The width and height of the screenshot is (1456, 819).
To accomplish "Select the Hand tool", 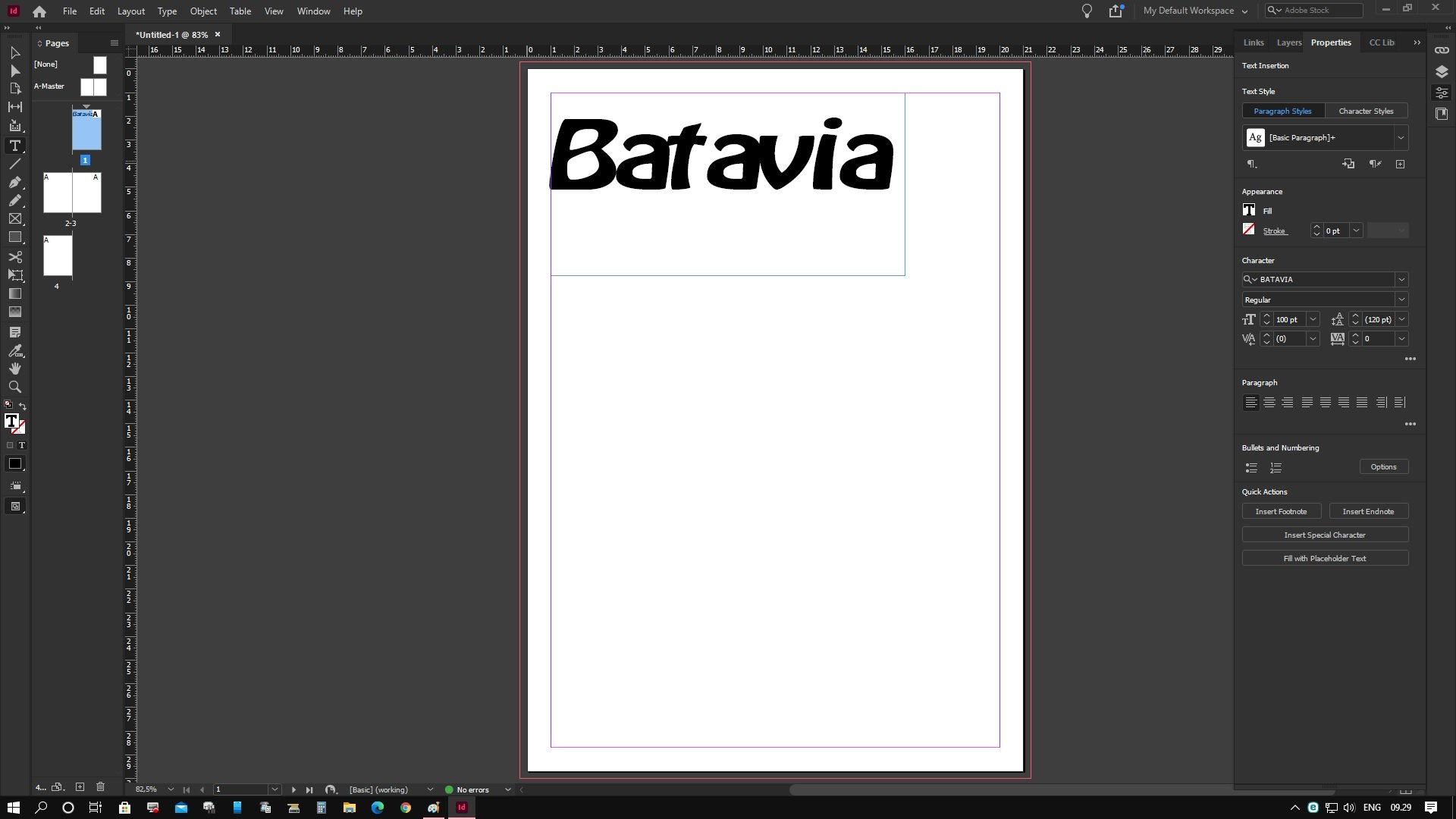I will pyautogui.click(x=14, y=369).
